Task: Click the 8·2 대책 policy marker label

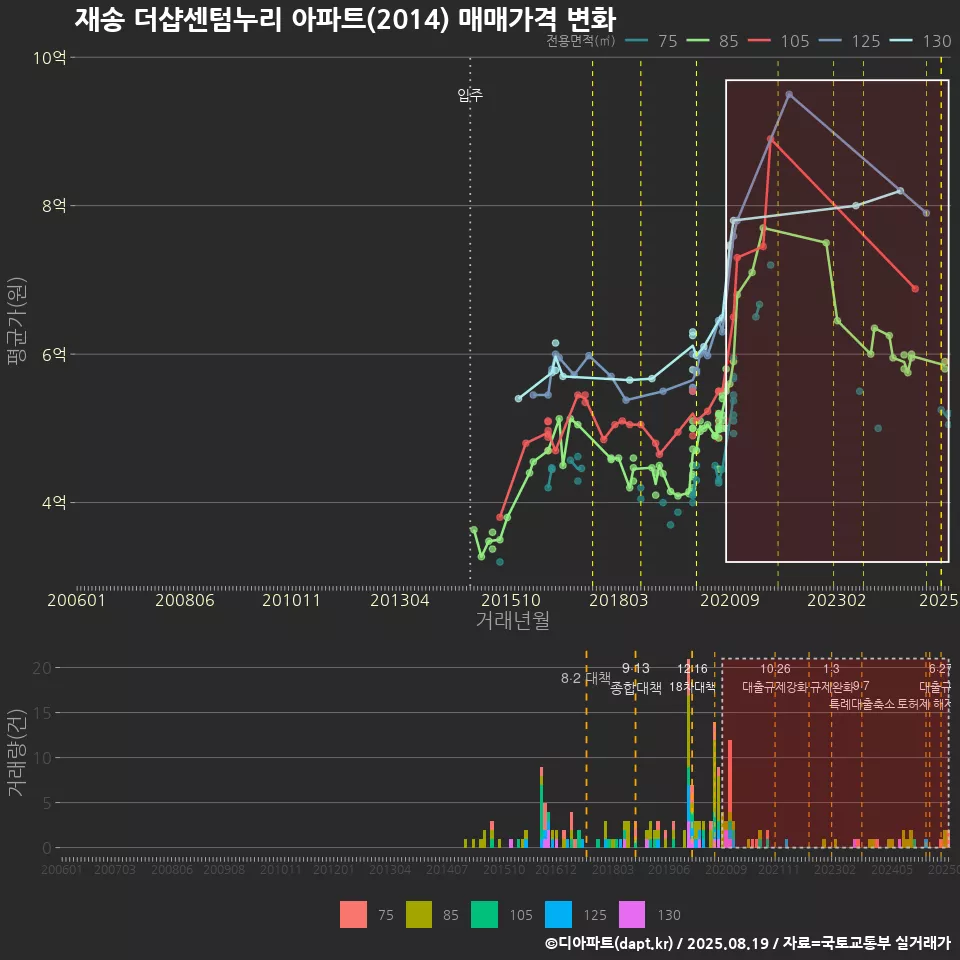Action: pyautogui.click(x=586, y=678)
